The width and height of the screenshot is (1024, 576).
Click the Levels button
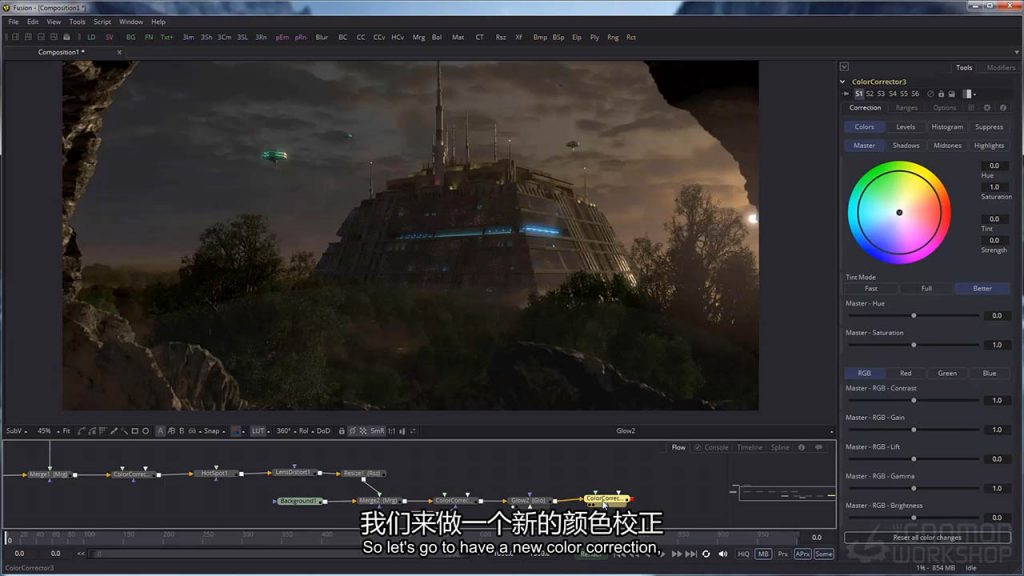pyautogui.click(x=905, y=127)
